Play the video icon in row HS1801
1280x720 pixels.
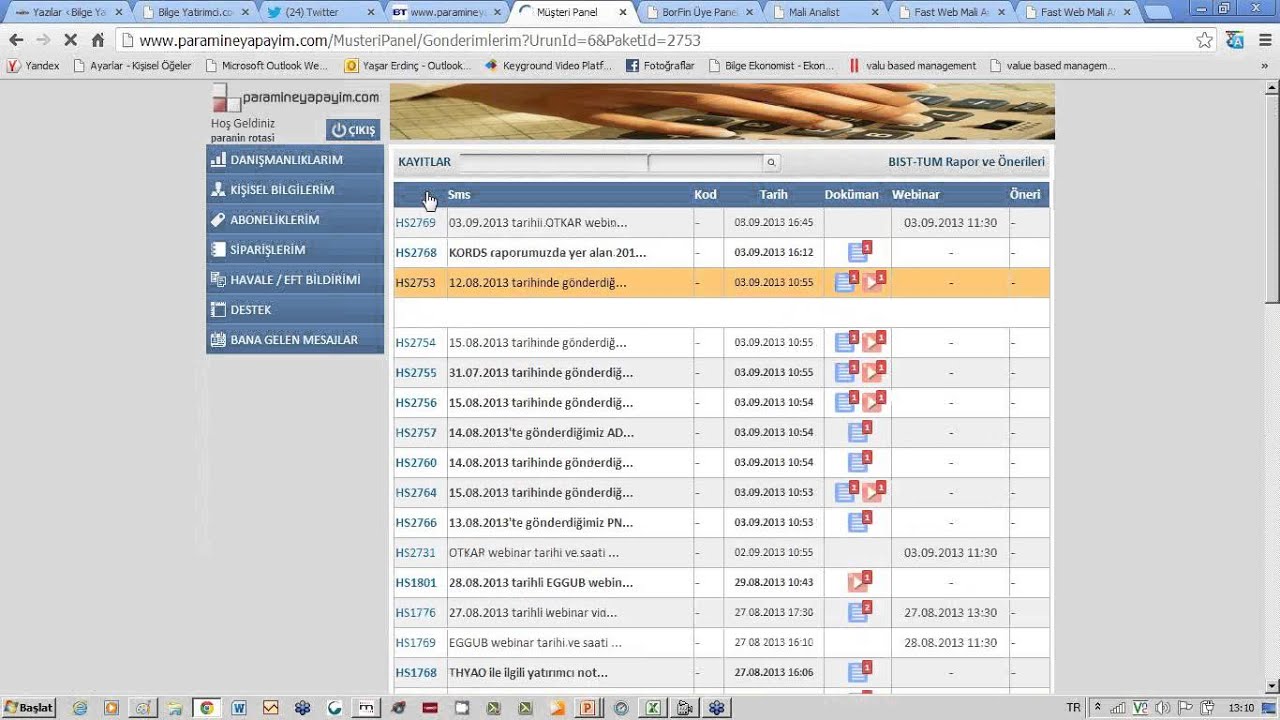[859, 582]
